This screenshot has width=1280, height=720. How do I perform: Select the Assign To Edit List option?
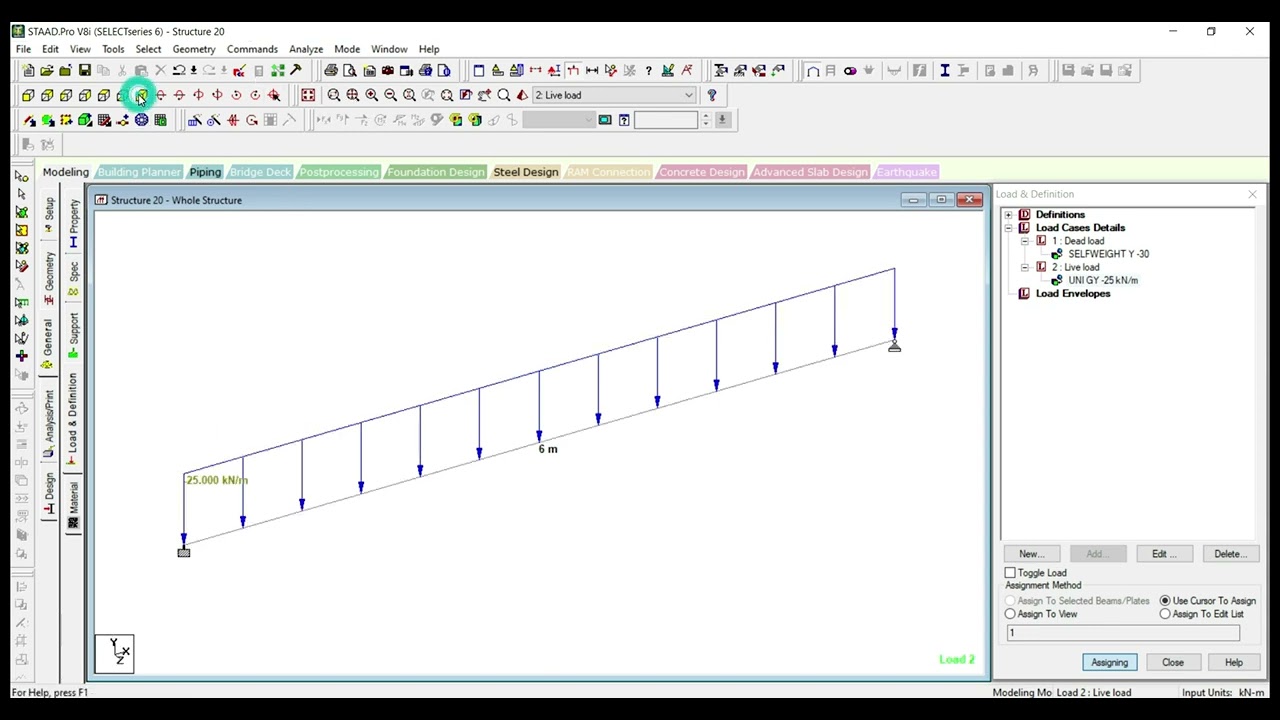click(1165, 614)
